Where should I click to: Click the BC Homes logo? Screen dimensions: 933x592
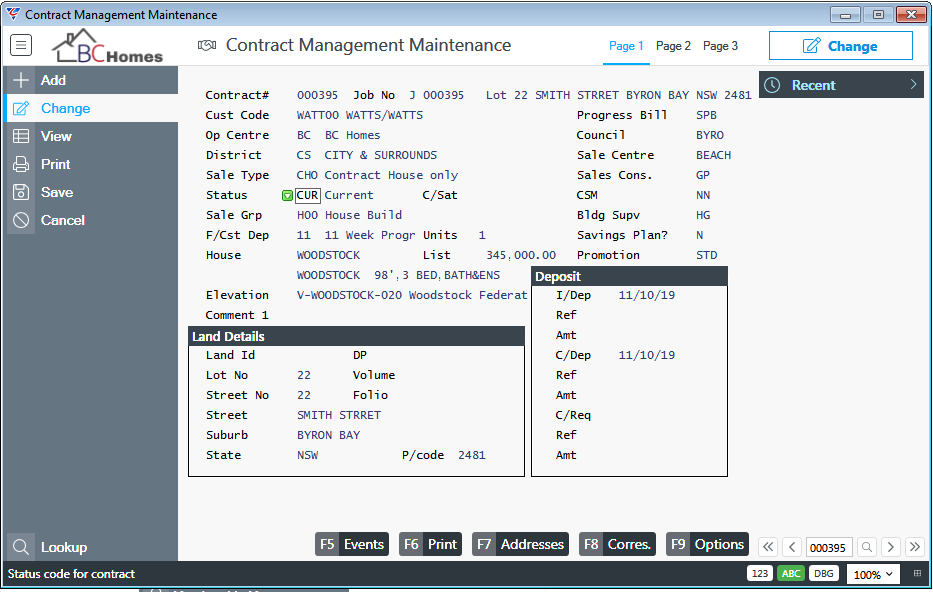(108, 46)
